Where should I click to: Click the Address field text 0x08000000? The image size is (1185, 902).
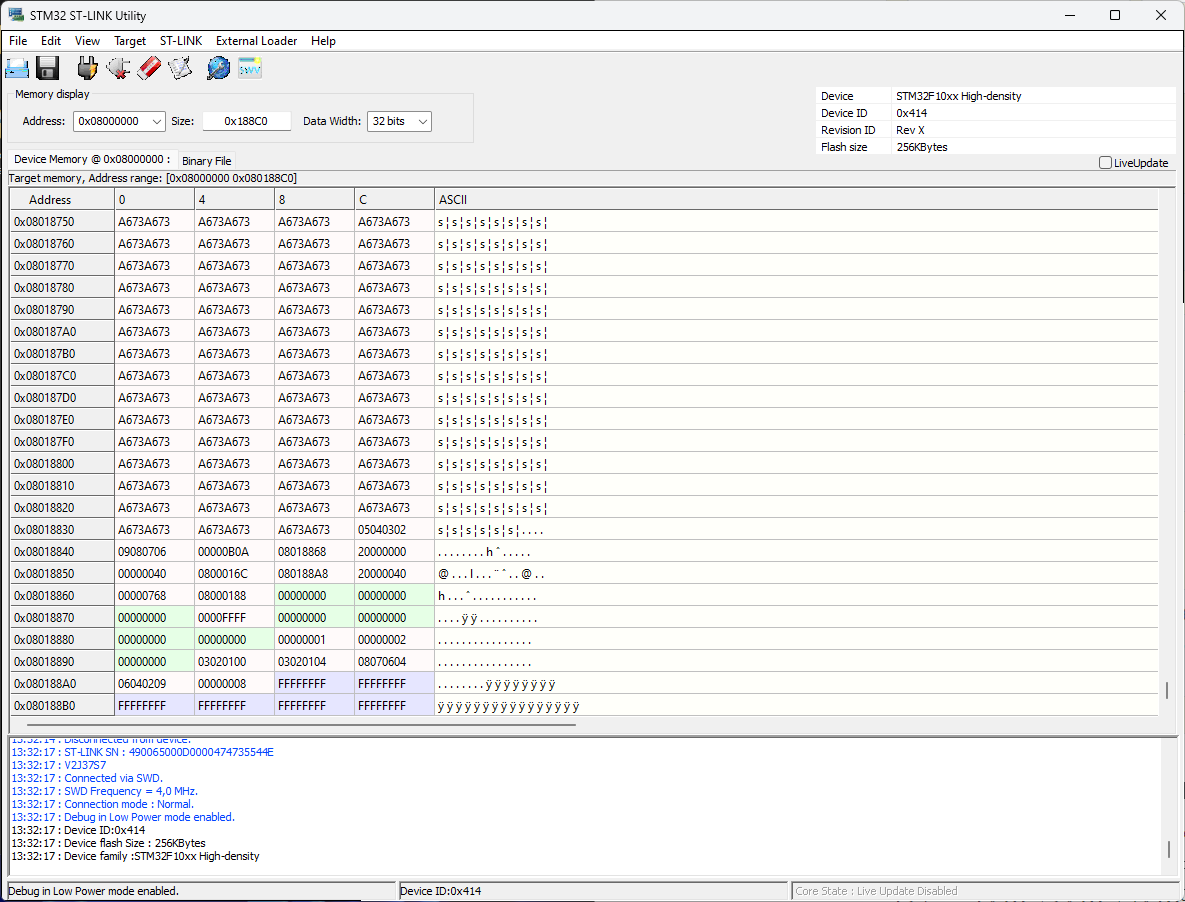109,121
